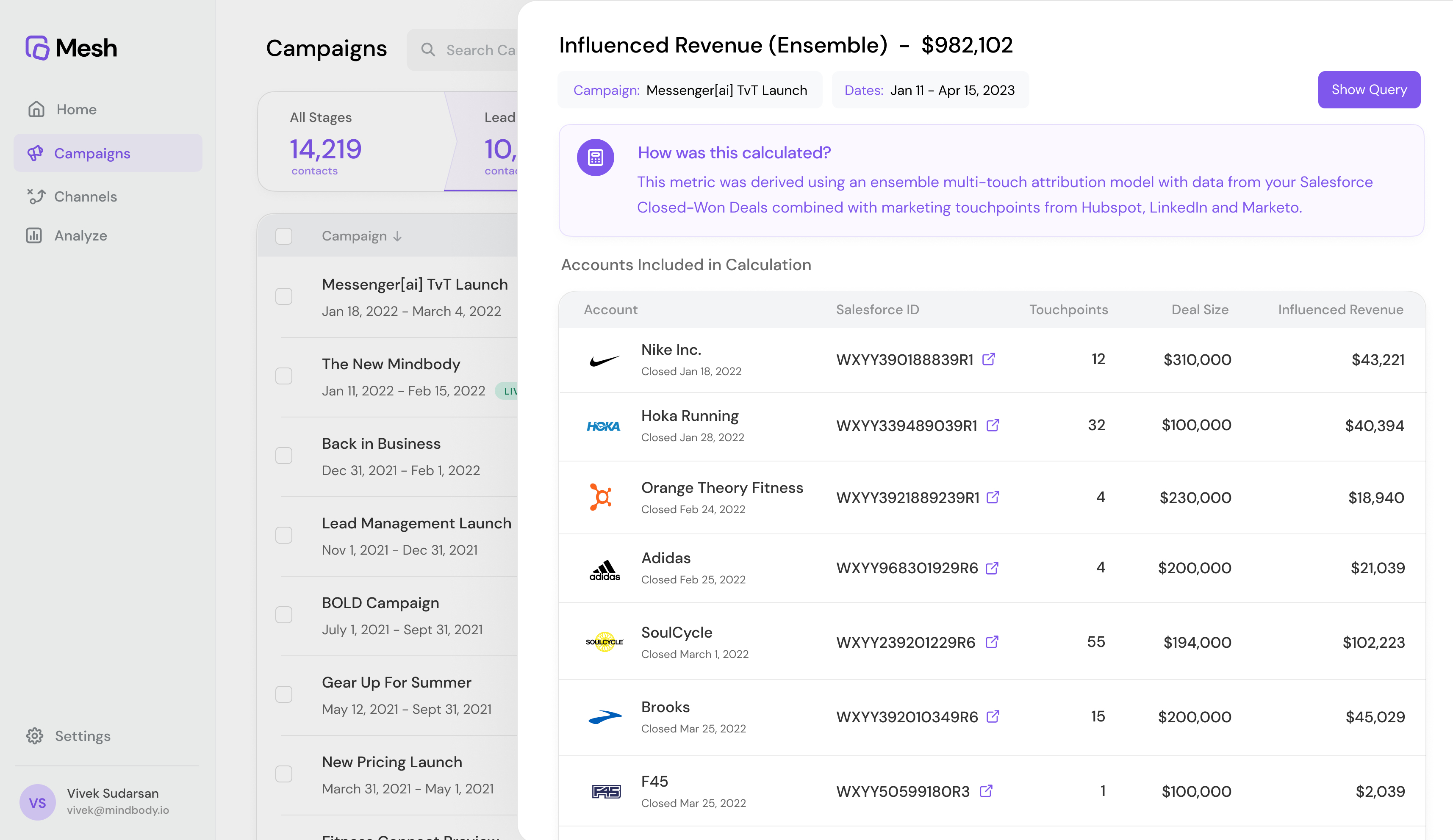Go to Channels in sidebar
1453x840 pixels.
(x=85, y=196)
